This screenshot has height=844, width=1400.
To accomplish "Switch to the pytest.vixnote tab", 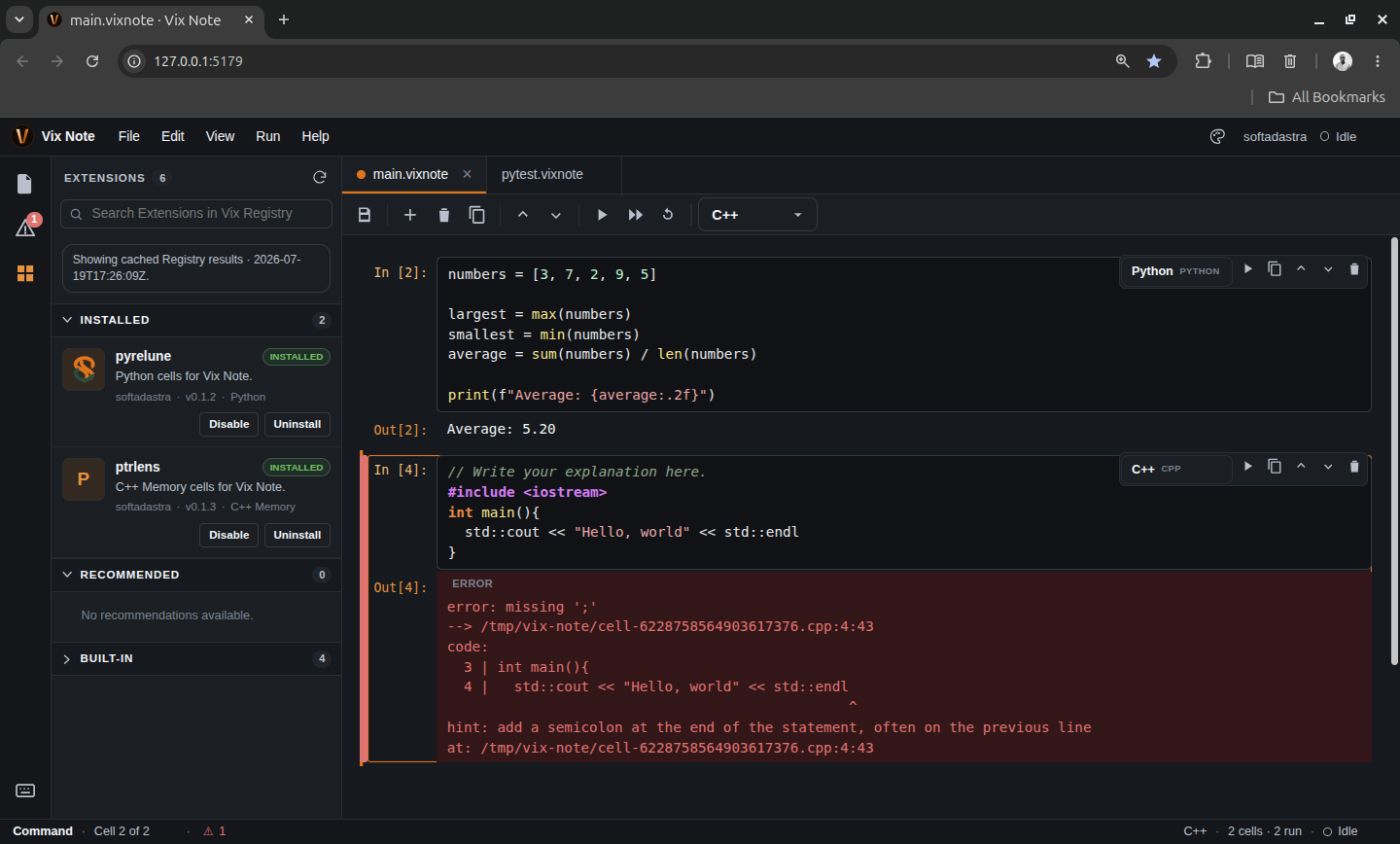I will tap(542, 174).
